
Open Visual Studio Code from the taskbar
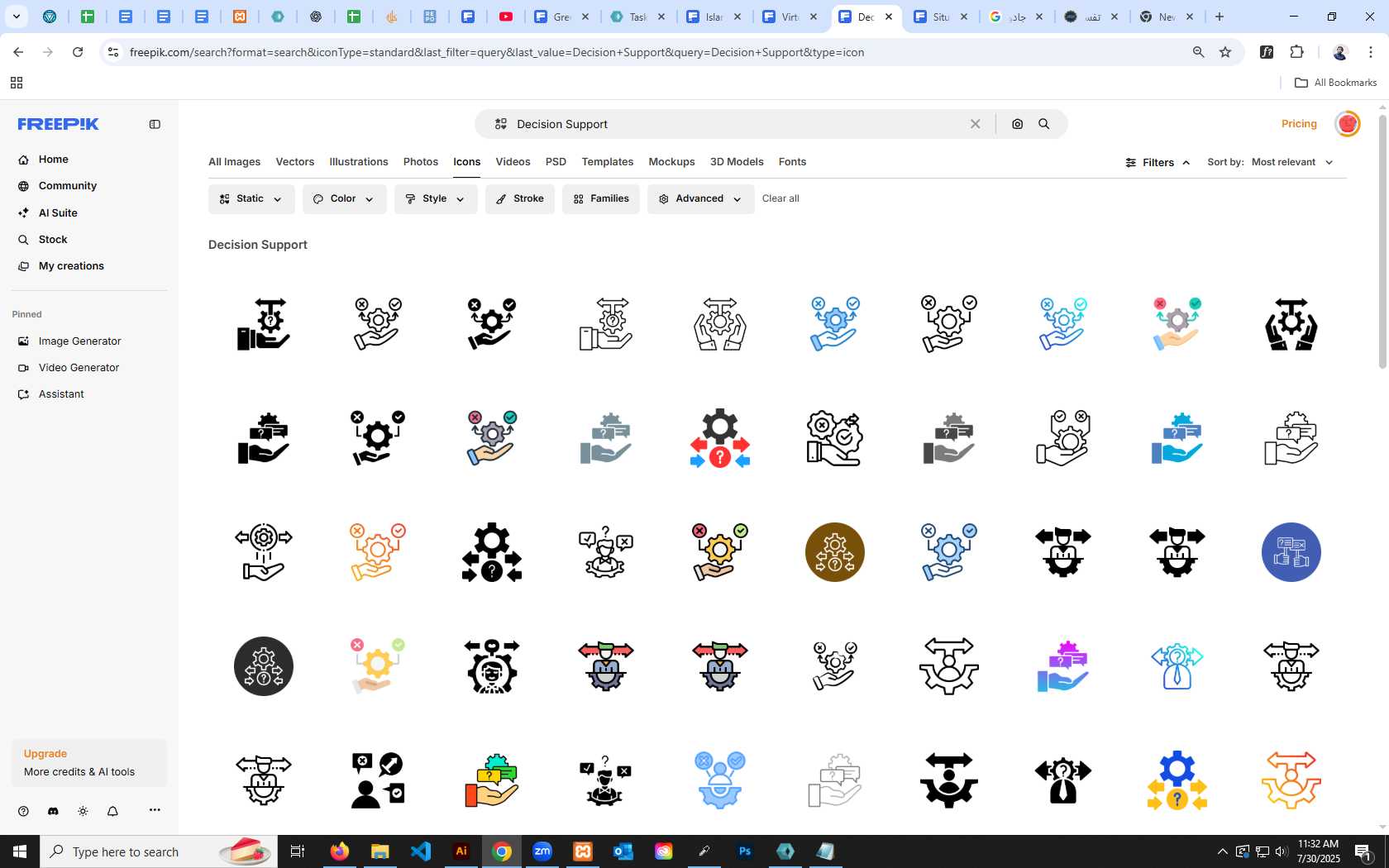(x=421, y=851)
